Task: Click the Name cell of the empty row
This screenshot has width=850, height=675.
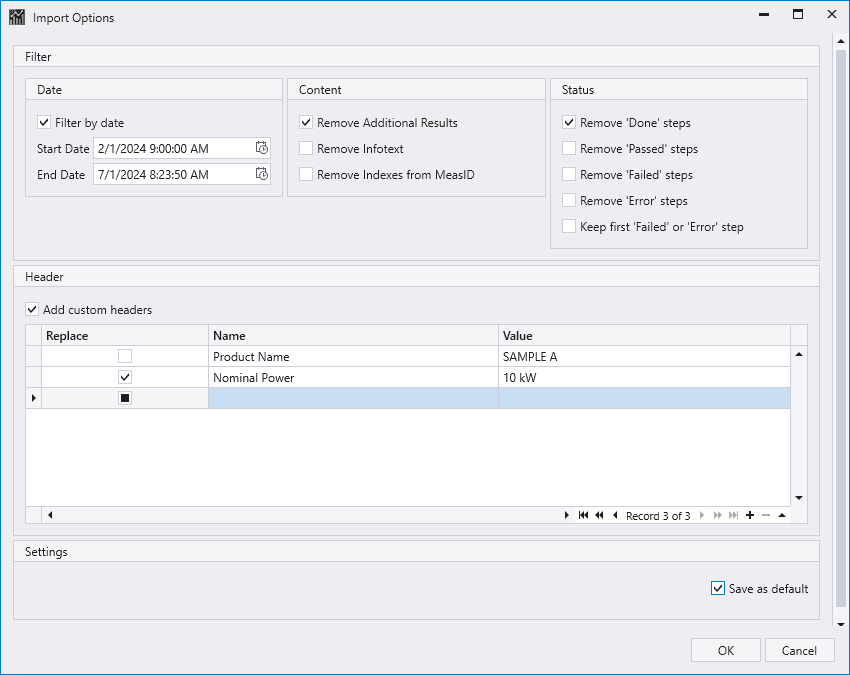Action: (353, 398)
